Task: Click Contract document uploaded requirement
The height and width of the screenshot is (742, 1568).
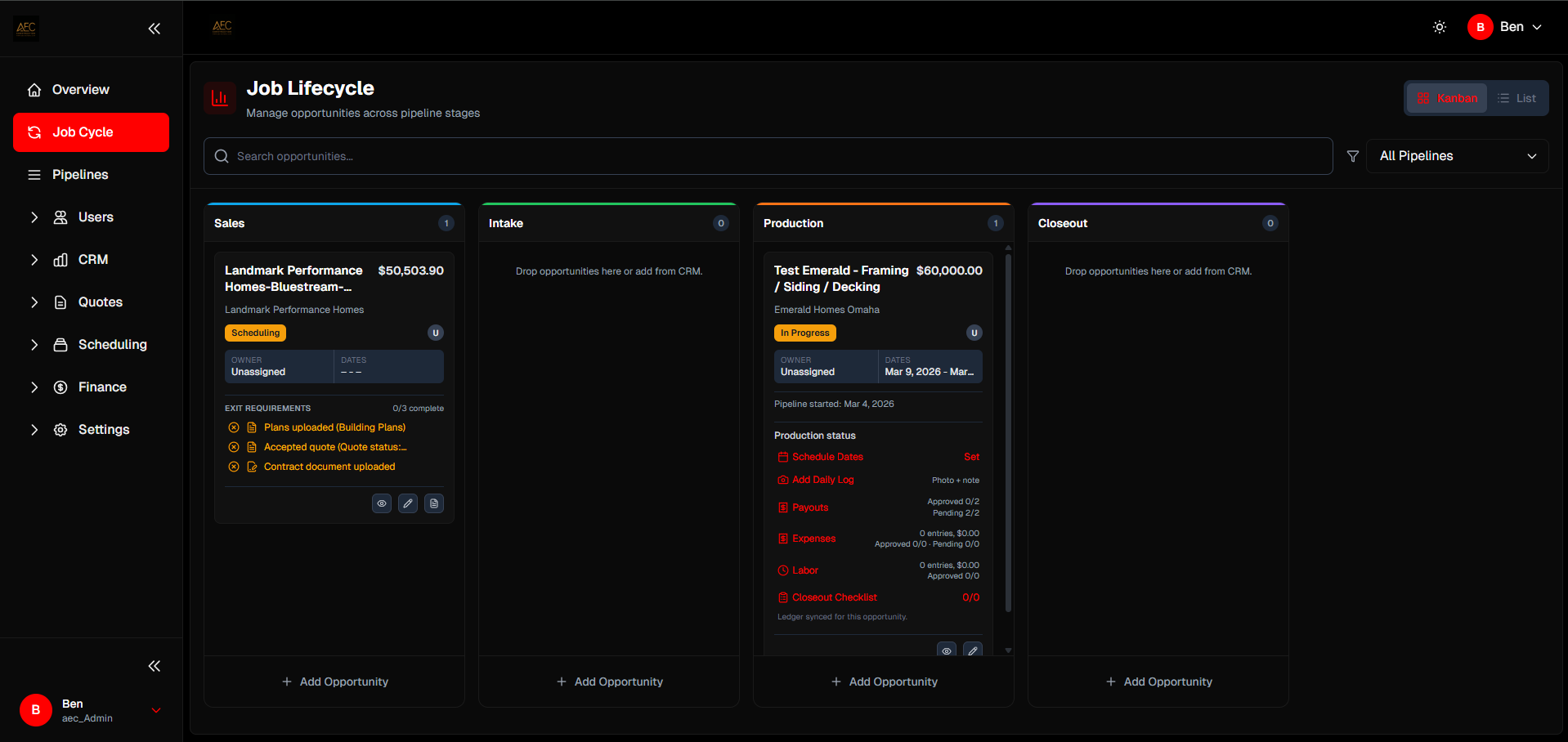Action: (329, 467)
